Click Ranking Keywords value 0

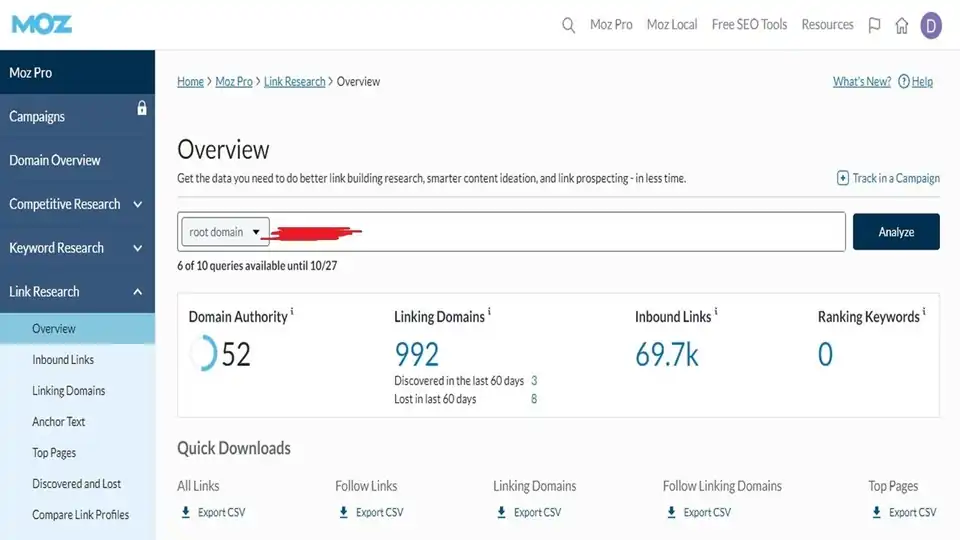click(825, 354)
